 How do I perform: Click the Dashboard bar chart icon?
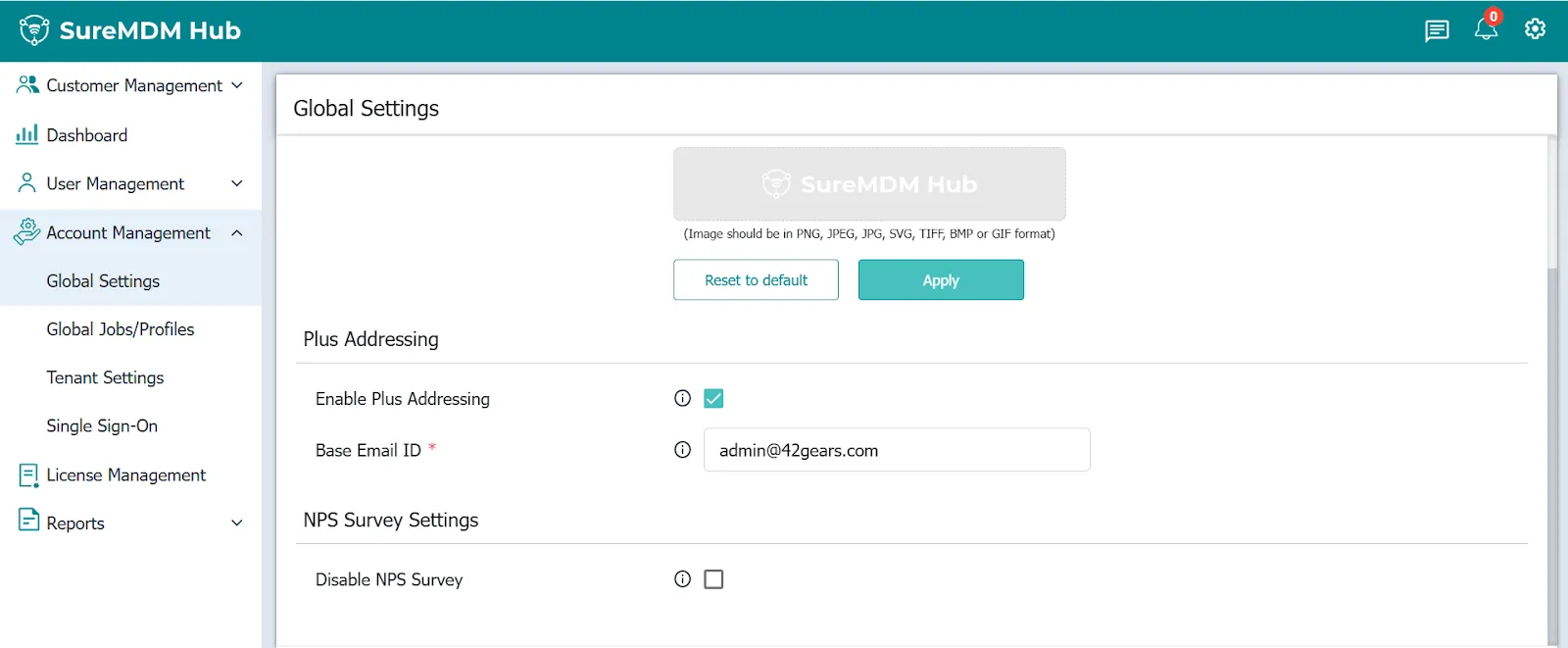[27, 134]
